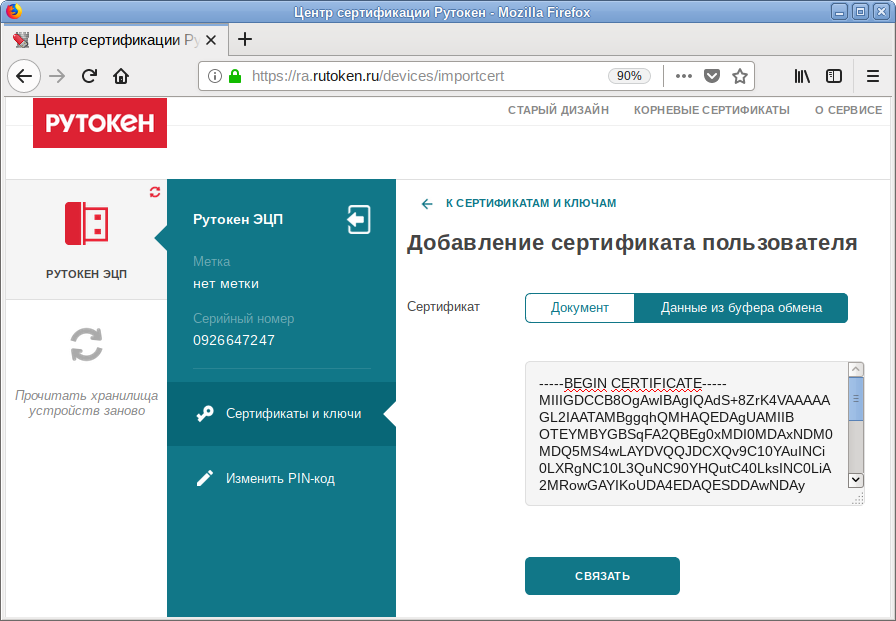
Task: Click the РУТОКЕН ЭЦП device label
Action: (86, 274)
